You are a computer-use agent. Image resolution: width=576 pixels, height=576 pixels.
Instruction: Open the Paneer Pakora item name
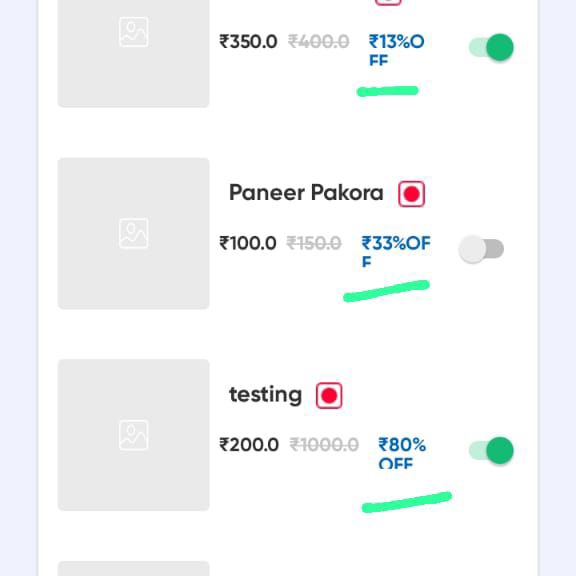click(x=306, y=193)
